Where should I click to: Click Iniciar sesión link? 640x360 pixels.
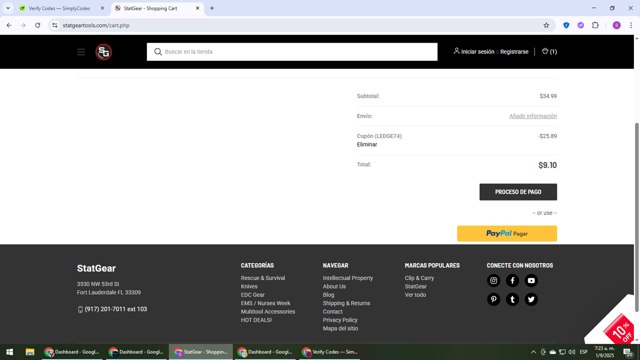pyautogui.click(x=478, y=52)
